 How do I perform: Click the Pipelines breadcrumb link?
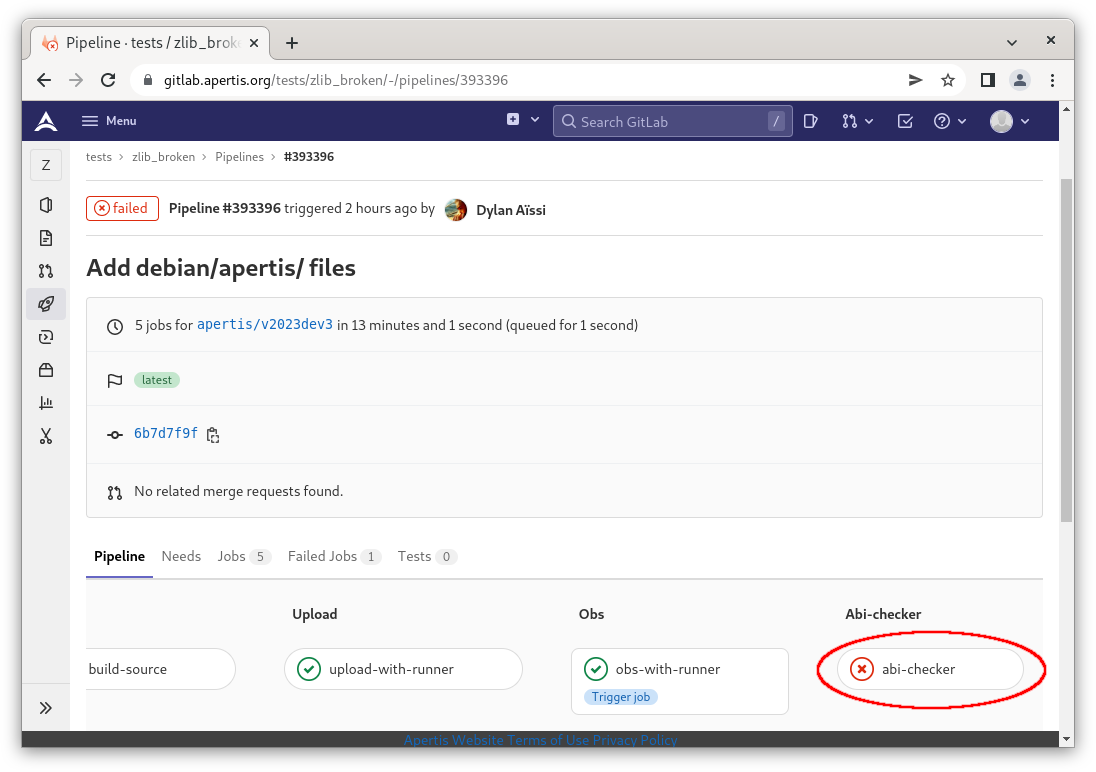[239, 157]
